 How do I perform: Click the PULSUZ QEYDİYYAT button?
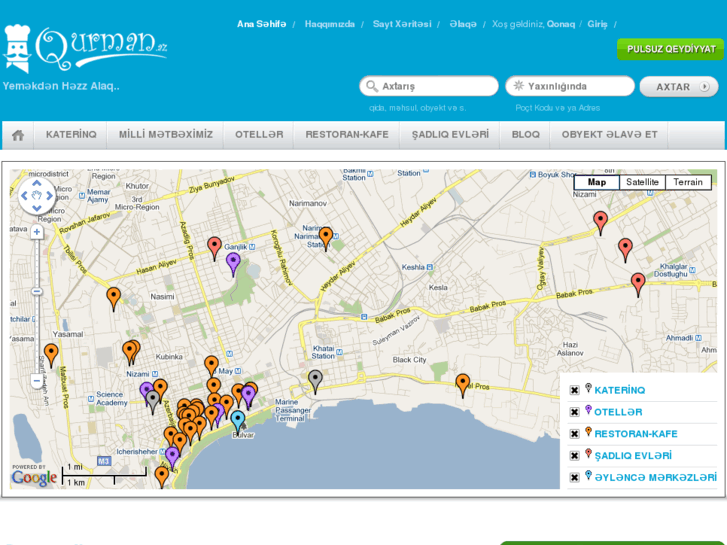tap(671, 49)
